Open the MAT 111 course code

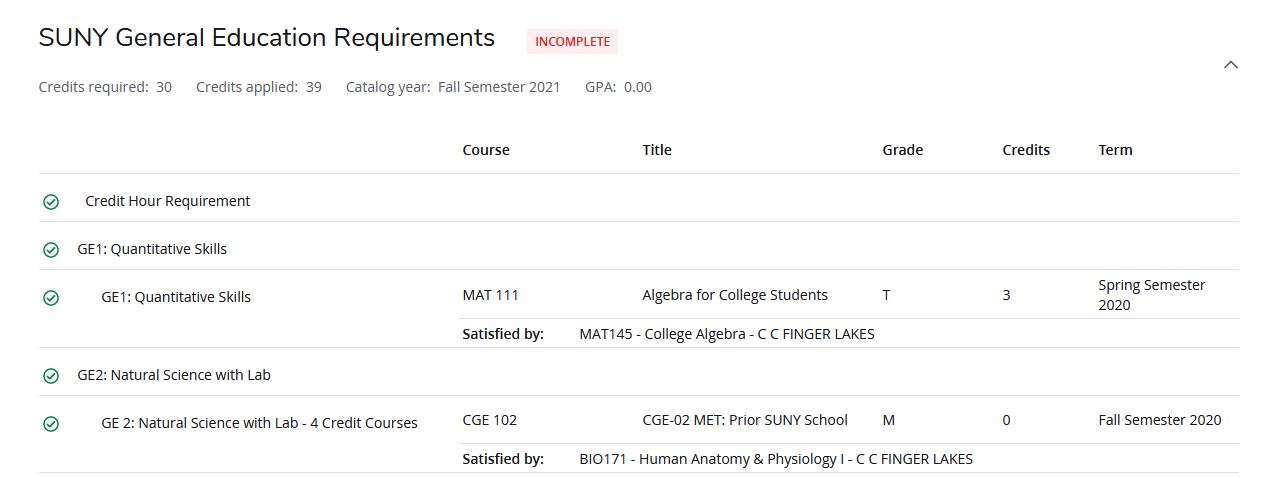coord(490,295)
